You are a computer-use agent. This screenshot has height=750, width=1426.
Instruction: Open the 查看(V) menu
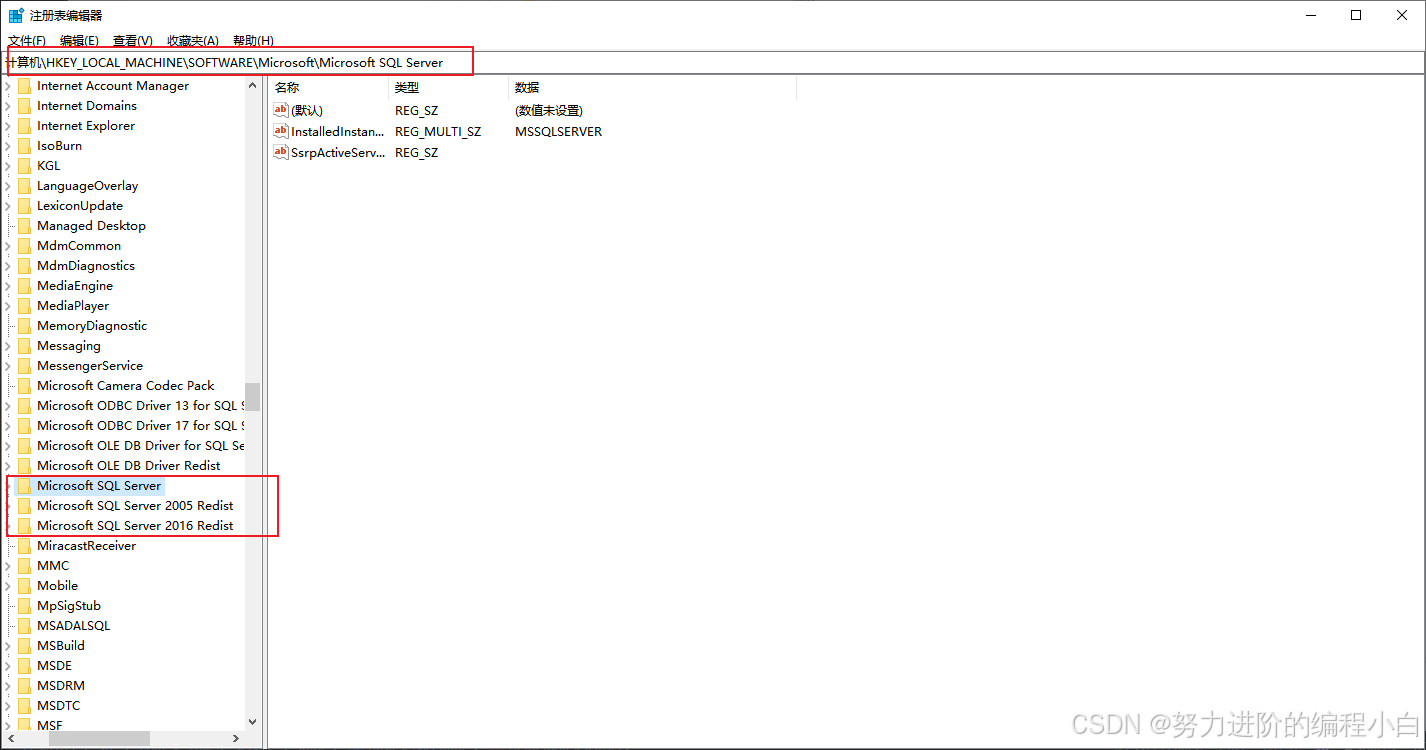click(133, 40)
